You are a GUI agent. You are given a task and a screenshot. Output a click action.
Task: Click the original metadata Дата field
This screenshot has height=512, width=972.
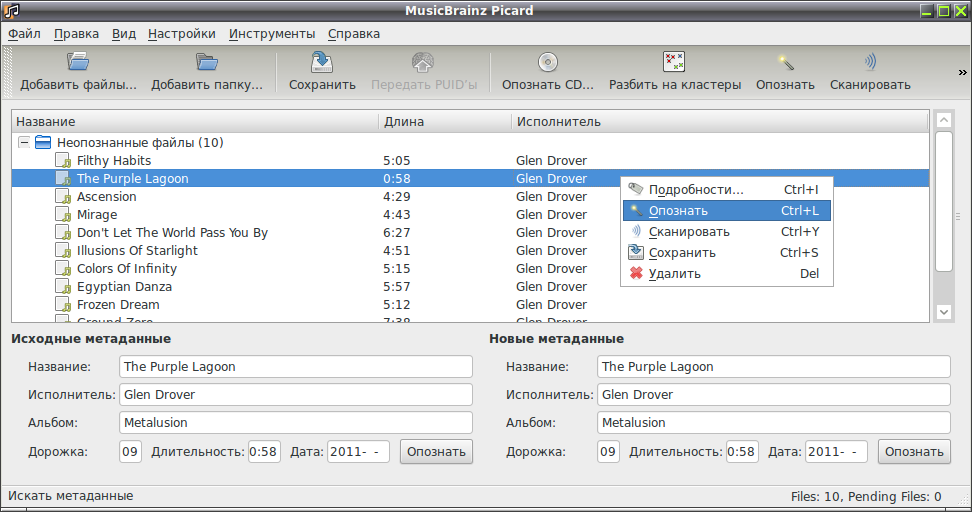[358, 451]
